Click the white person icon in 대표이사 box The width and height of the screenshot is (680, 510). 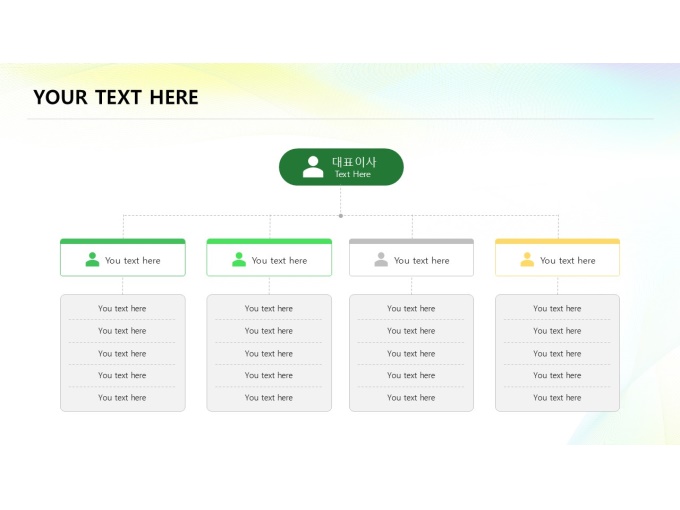pos(313,167)
